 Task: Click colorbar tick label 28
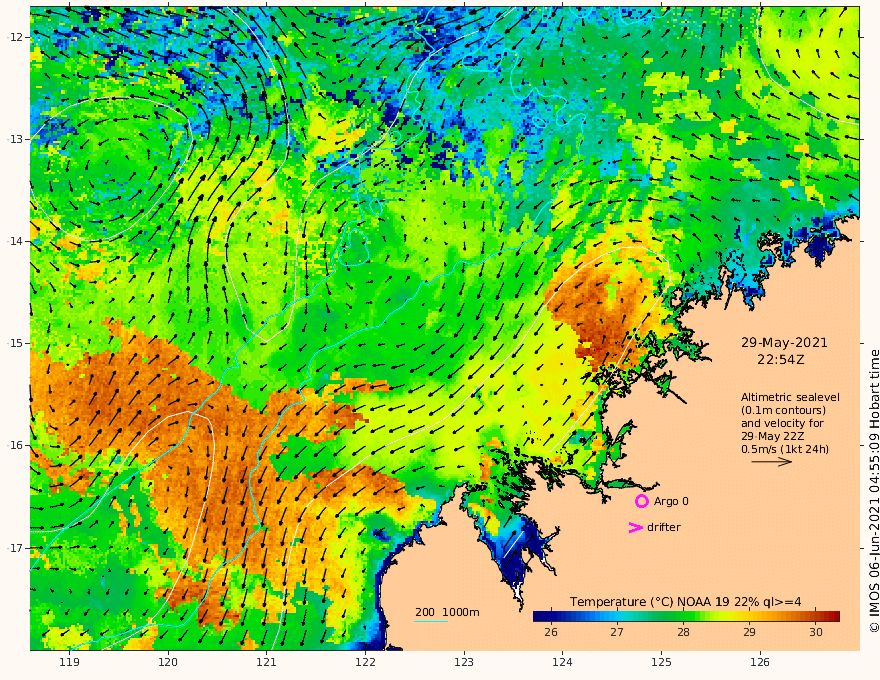[683, 632]
